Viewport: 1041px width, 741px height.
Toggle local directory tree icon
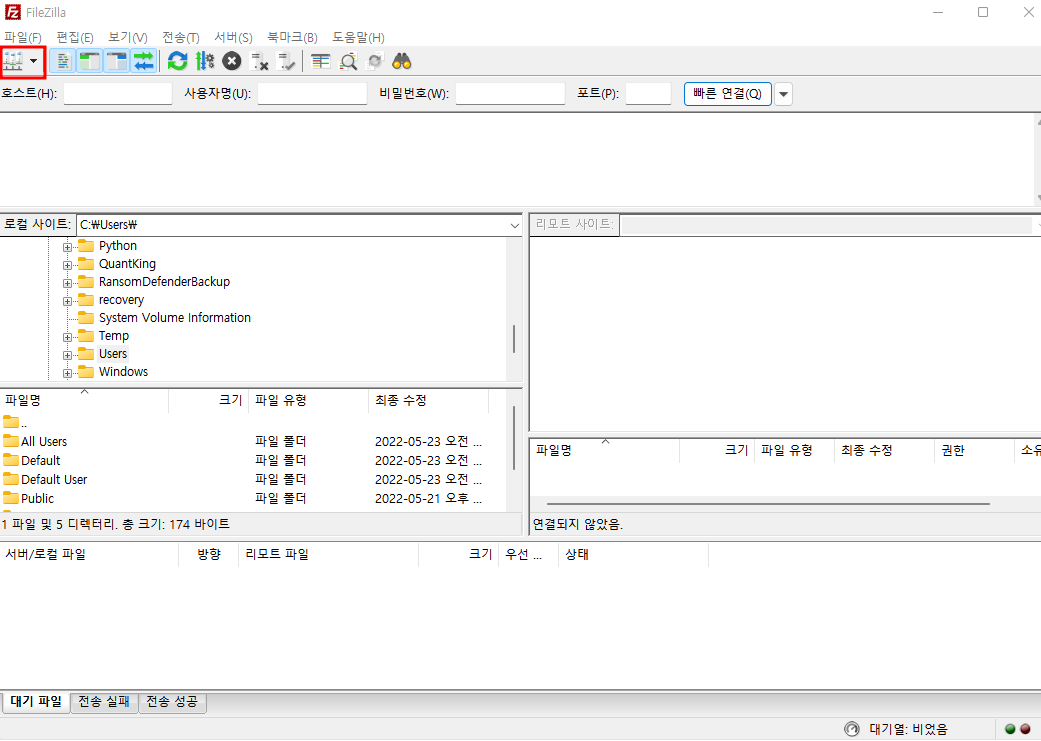coord(90,62)
